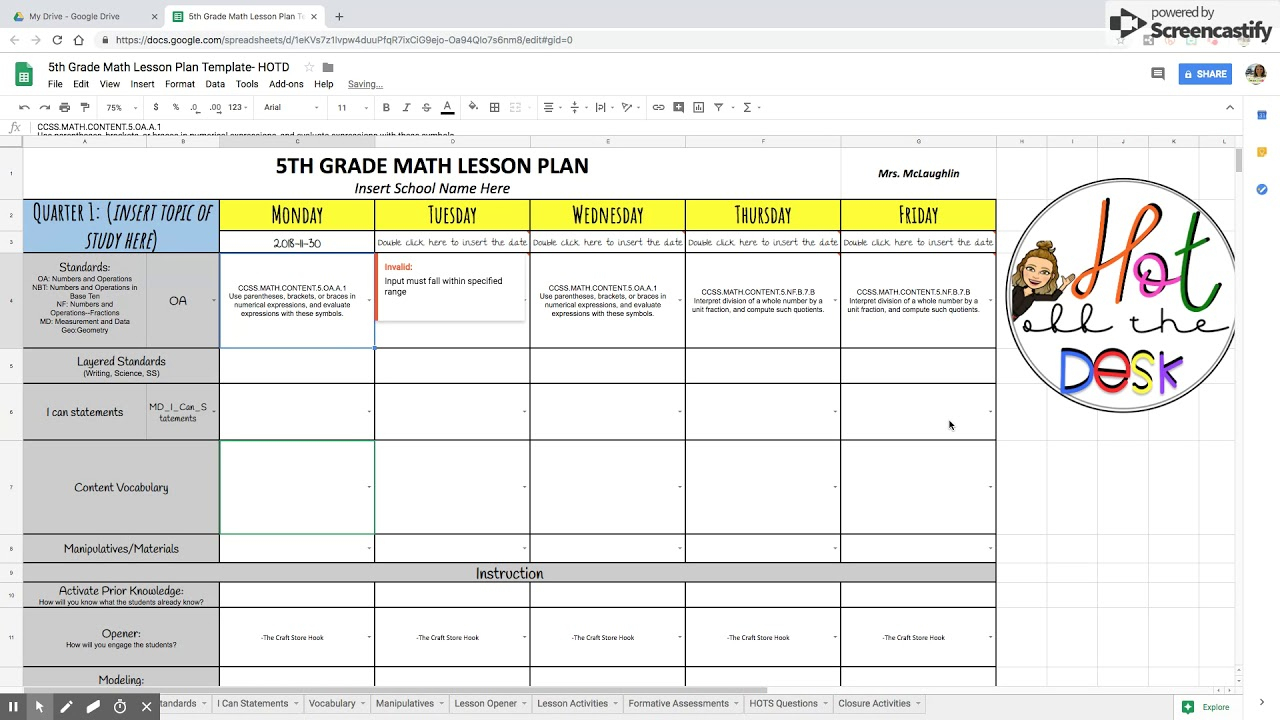Select the Screencastify eraser tool

[x=93, y=707]
